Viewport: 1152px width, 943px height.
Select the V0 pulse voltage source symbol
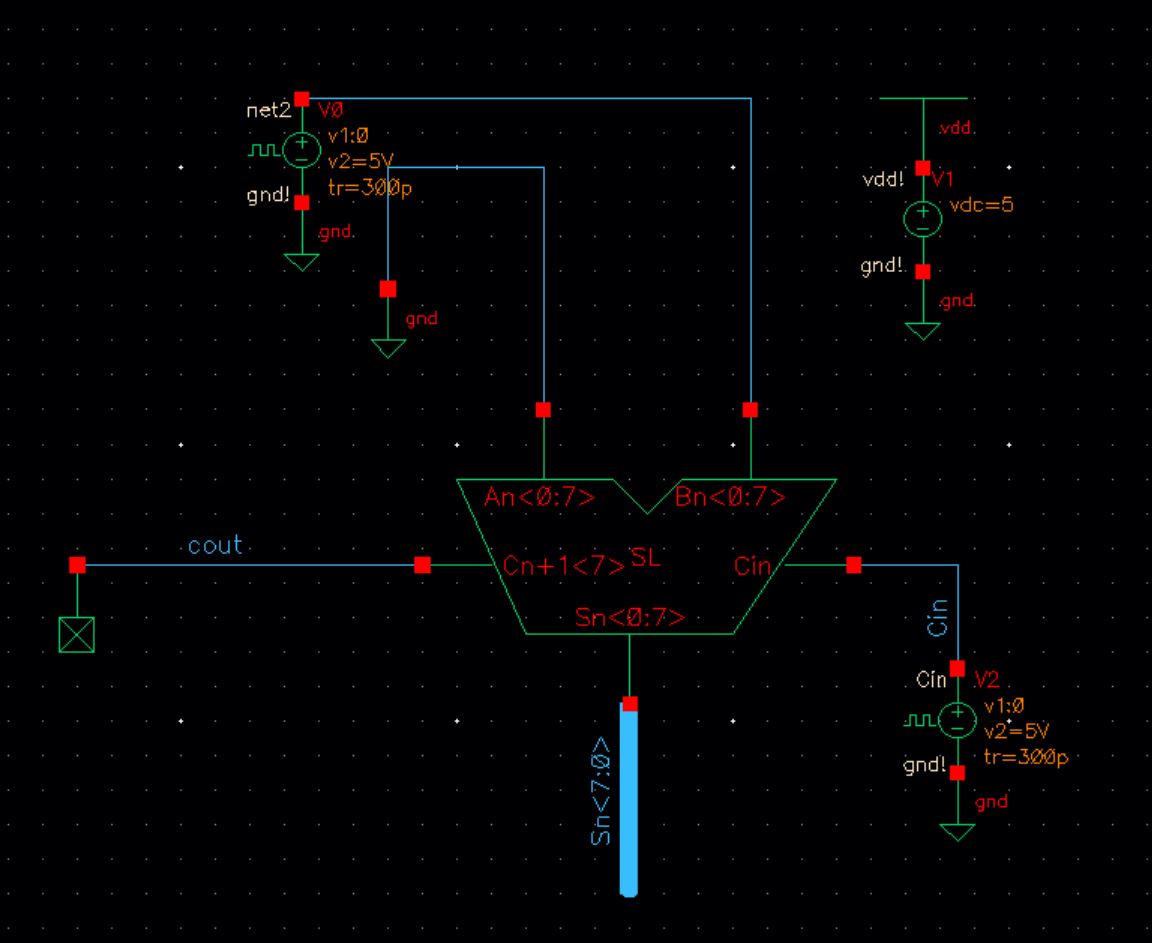pyautogui.click(x=301, y=151)
